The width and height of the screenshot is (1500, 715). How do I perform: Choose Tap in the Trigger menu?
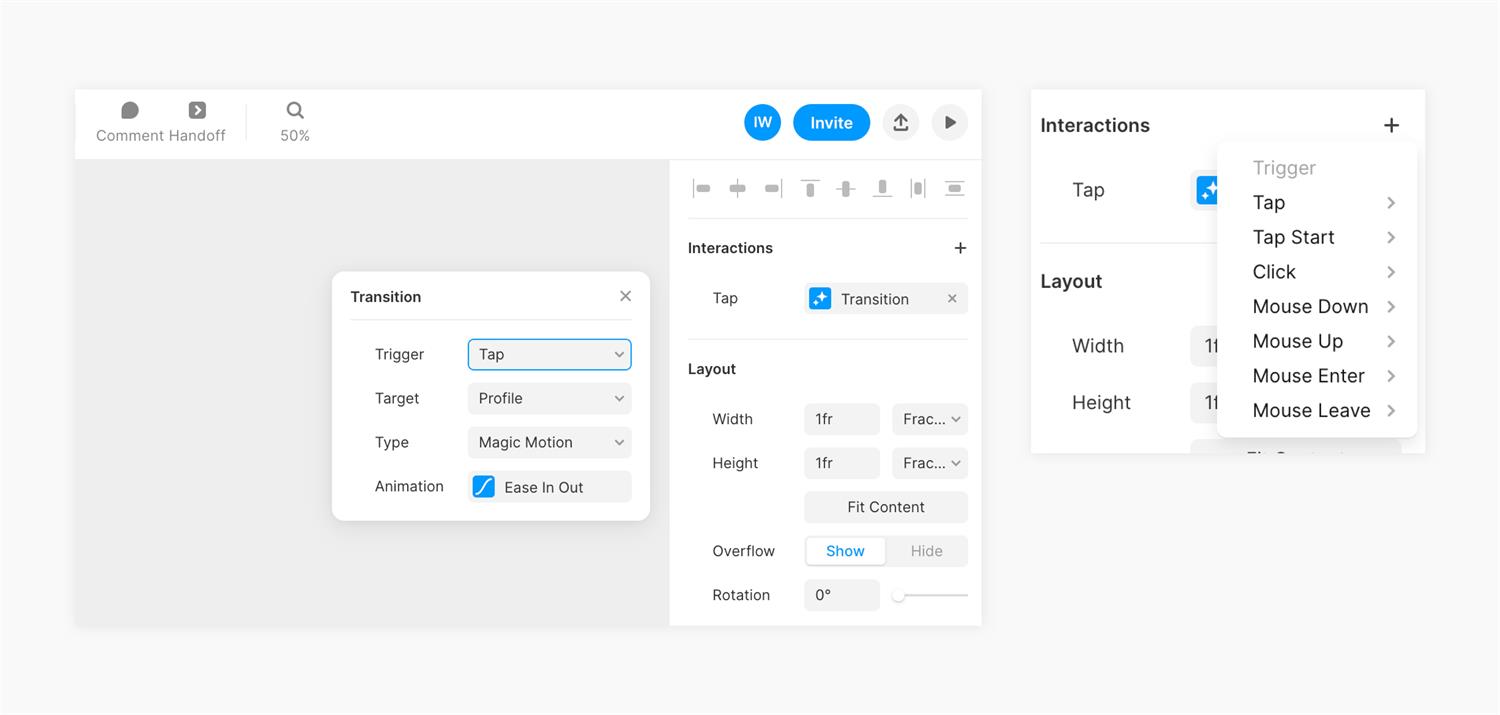1317,203
